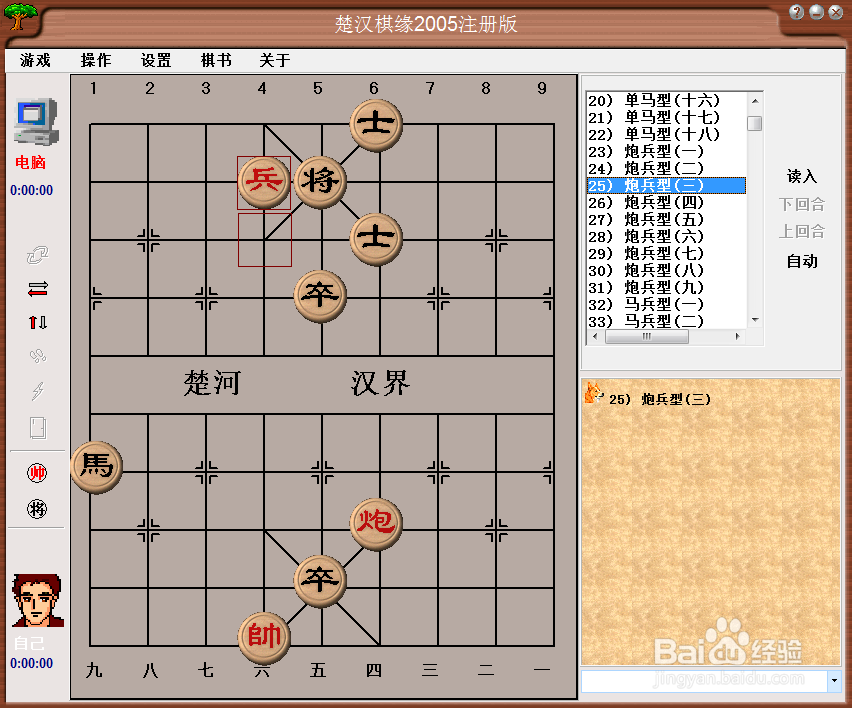Viewport: 852px width, 708px height.
Task: Select the black 将 piece
Action: tap(321, 182)
